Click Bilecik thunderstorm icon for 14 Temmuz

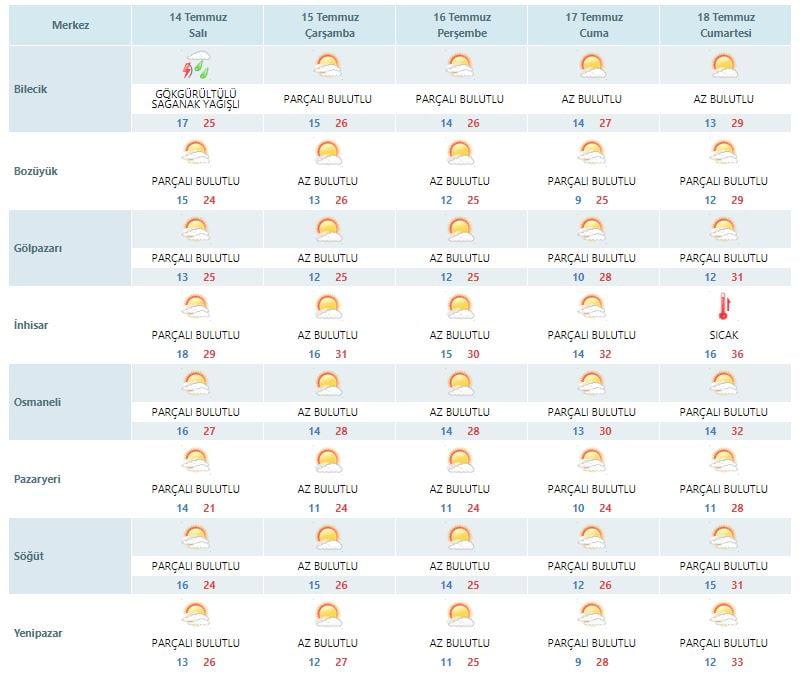coord(198,65)
